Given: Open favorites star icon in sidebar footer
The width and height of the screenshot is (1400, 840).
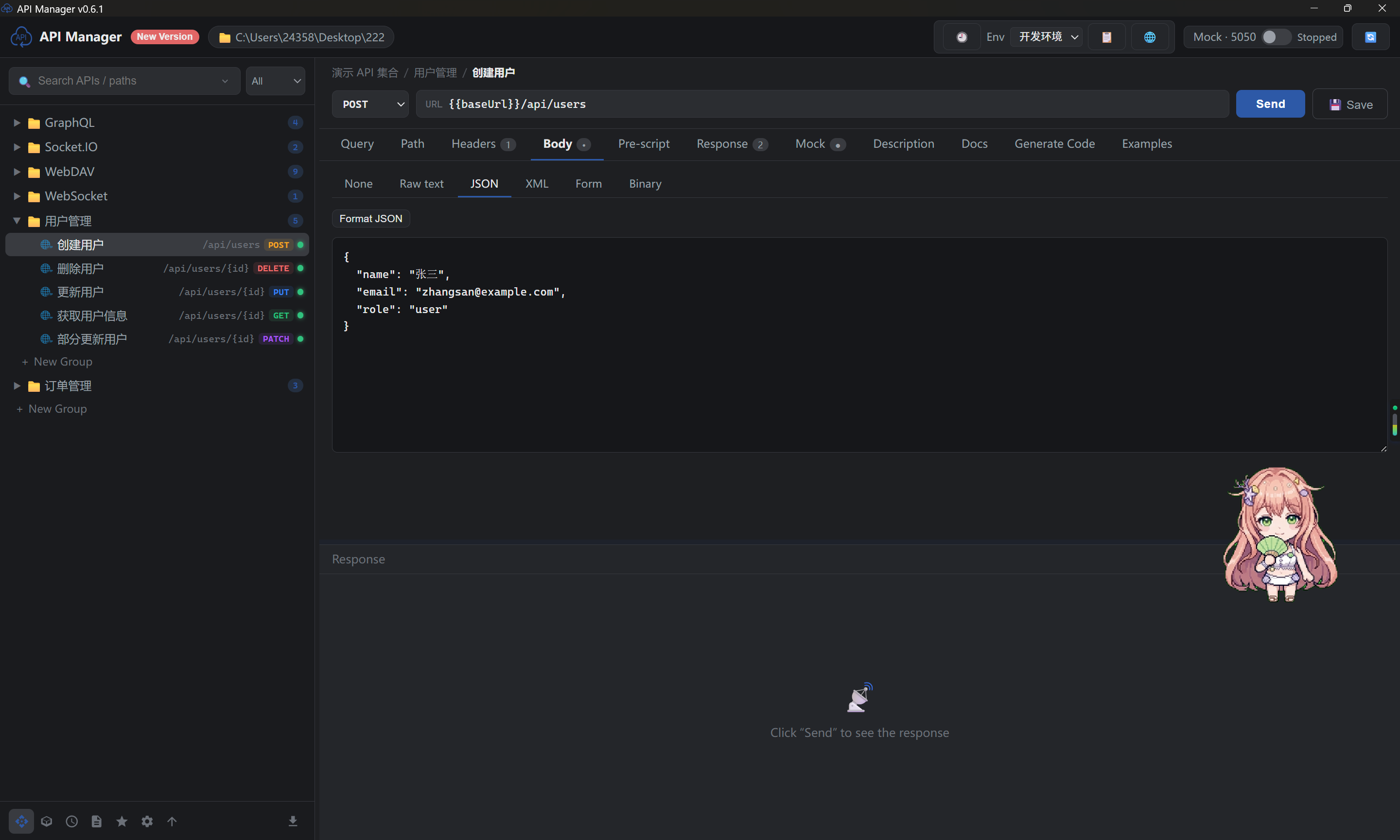Looking at the screenshot, I should [x=122, y=821].
